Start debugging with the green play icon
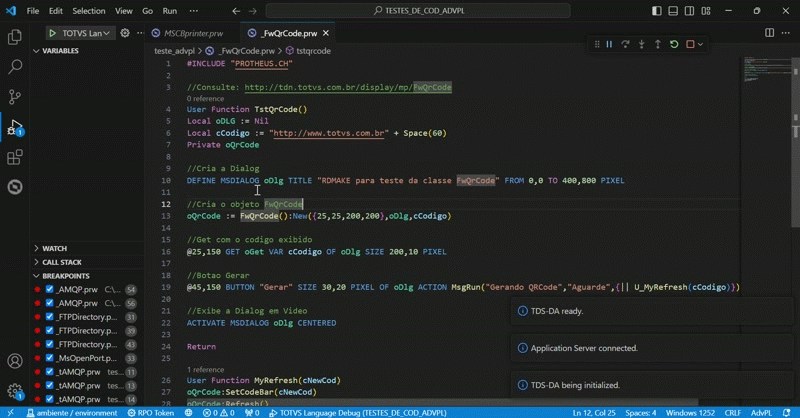 click(x=52, y=33)
